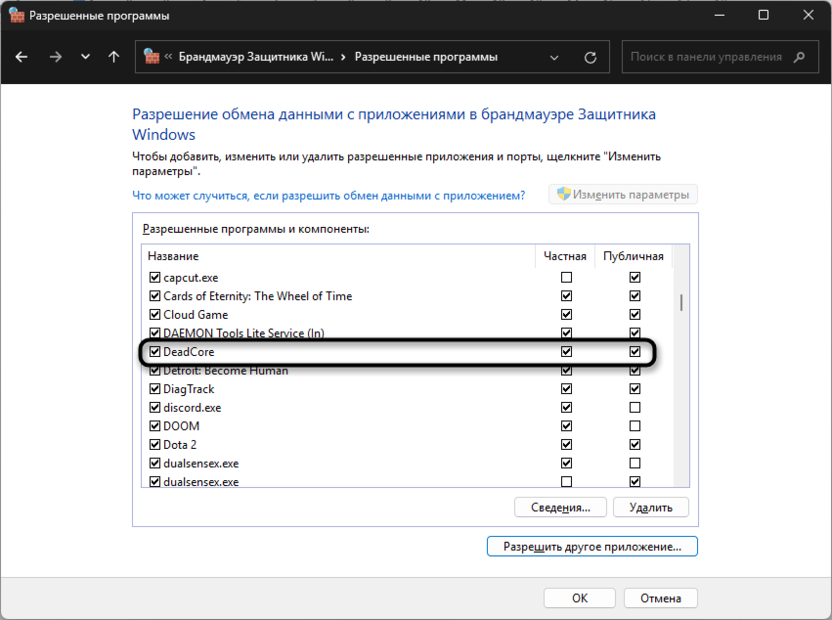The height and width of the screenshot is (620, 832).
Task: Click the programs list vertical scrollbar thumb
Action: pyautogui.click(x=682, y=302)
